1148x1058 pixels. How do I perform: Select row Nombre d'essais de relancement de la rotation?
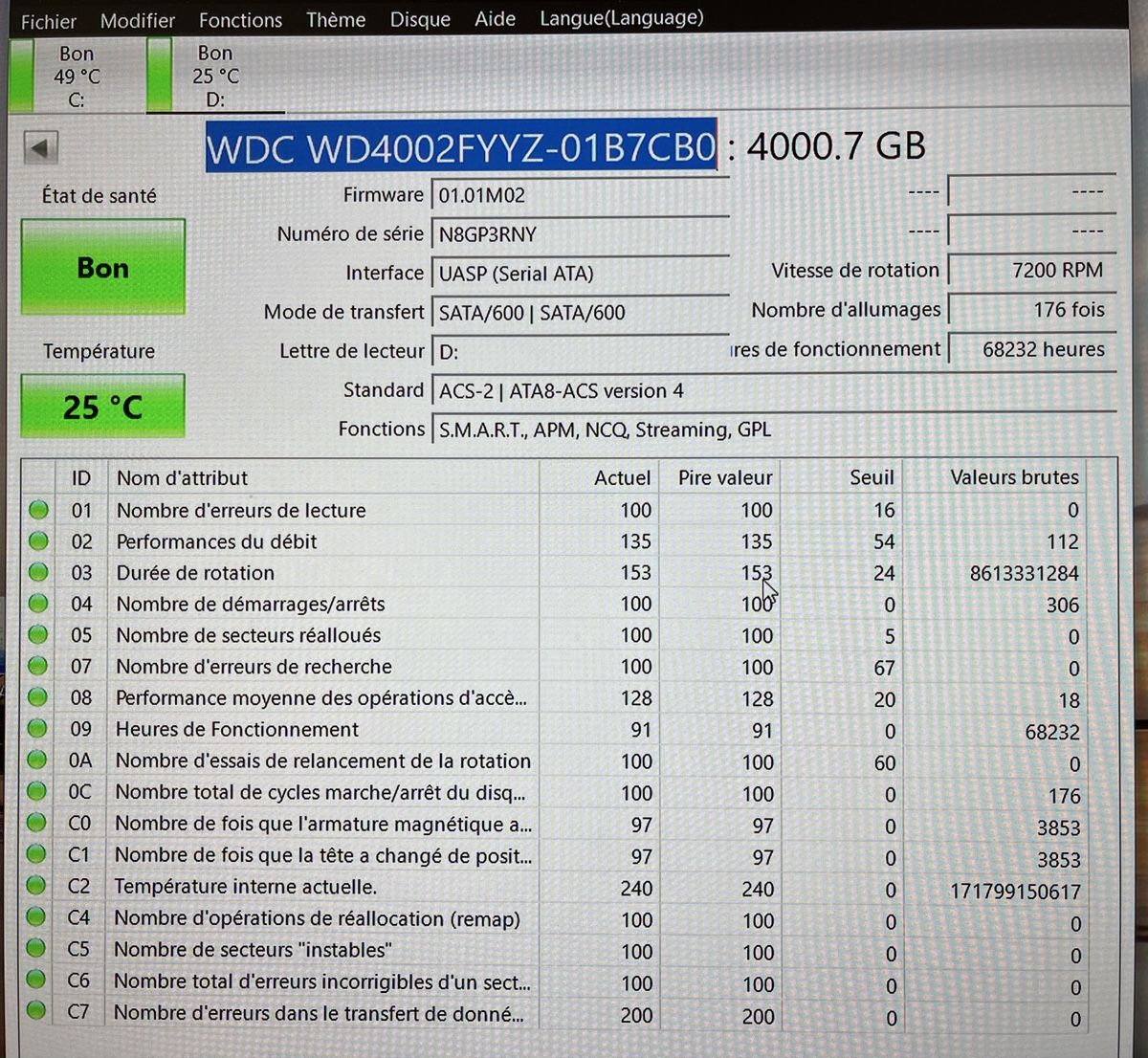pos(555,762)
